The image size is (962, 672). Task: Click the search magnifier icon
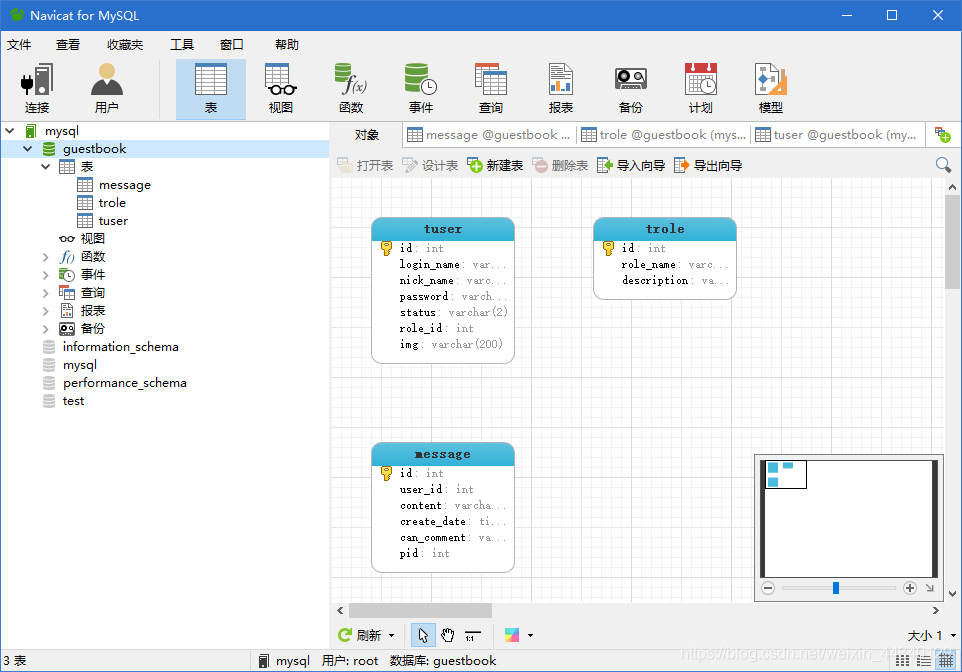pos(944,165)
